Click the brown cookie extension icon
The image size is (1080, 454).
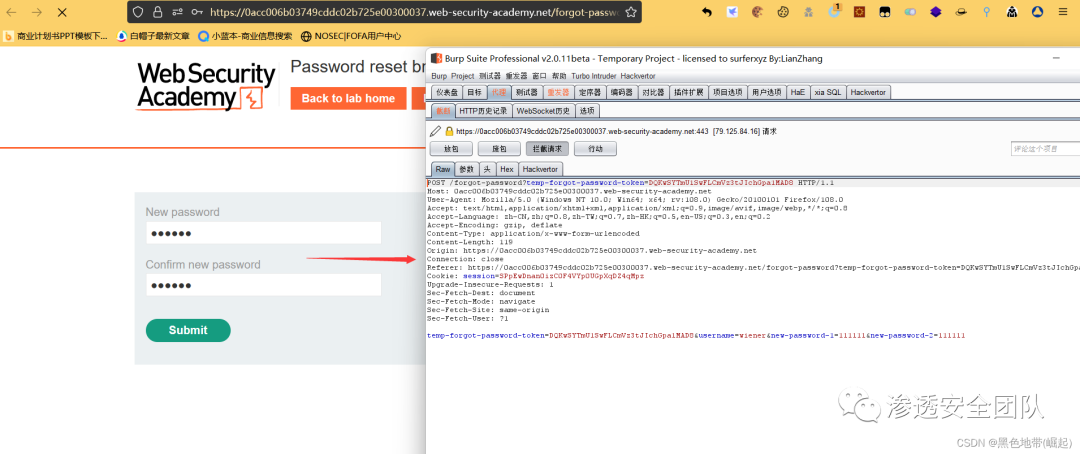(x=757, y=12)
